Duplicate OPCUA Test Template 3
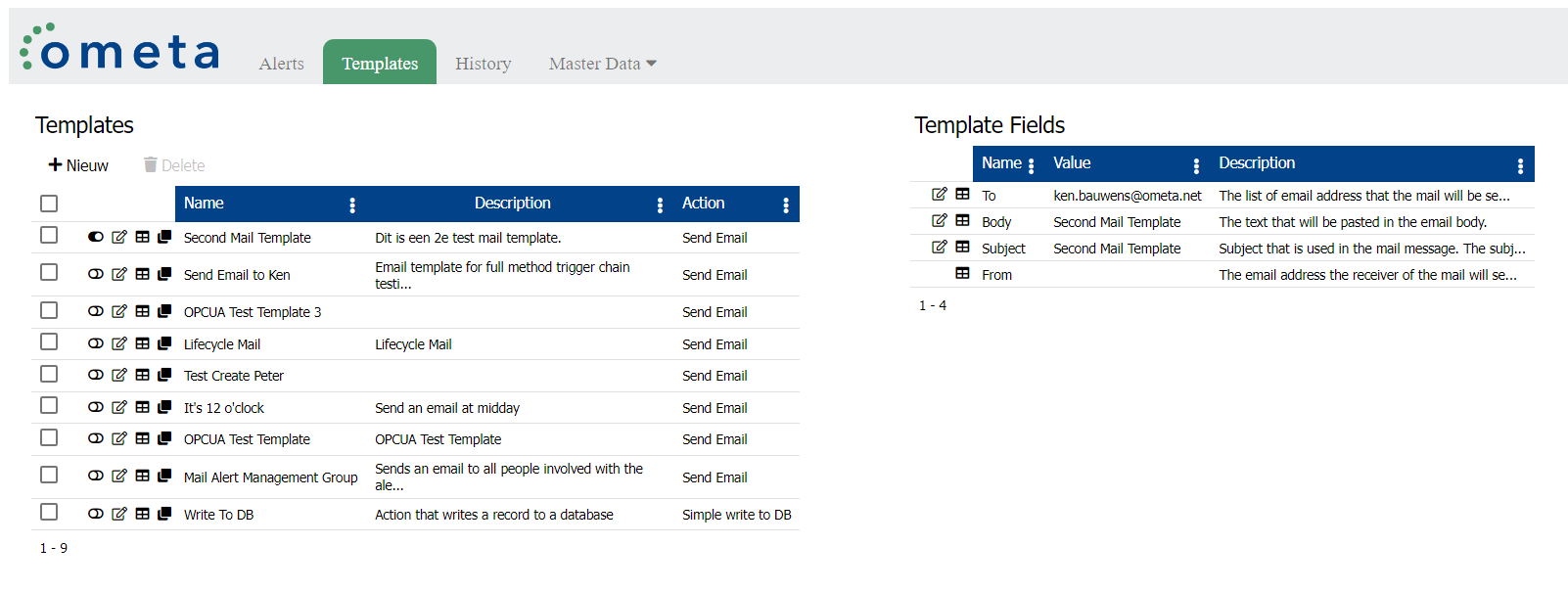Viewport: 1568px width, 591px height. [x=164, y=311]
